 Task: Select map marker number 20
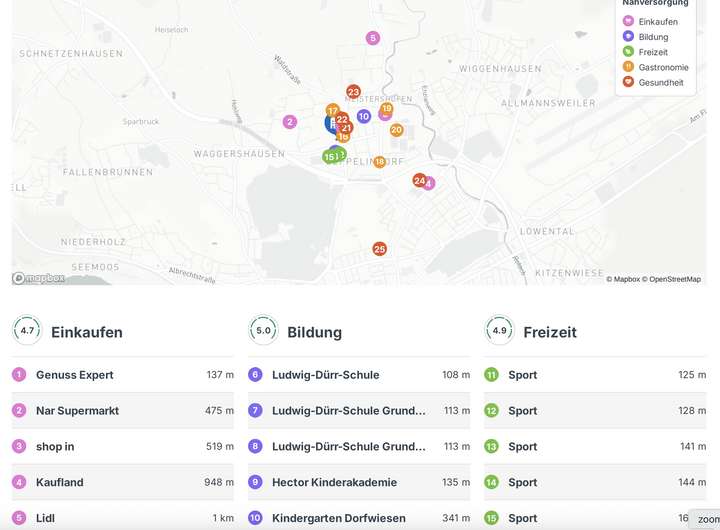point(396,130)
